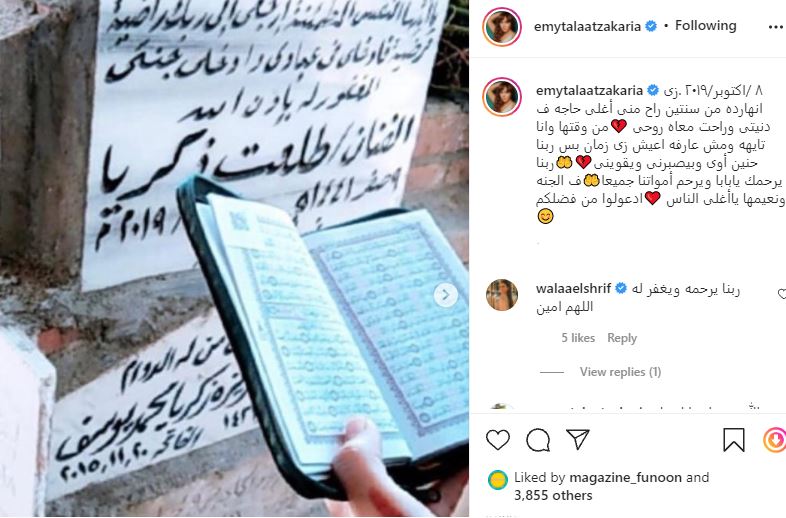
Task: Open emytalaatzakaria username in header
Action: click(x=587, y=27)
